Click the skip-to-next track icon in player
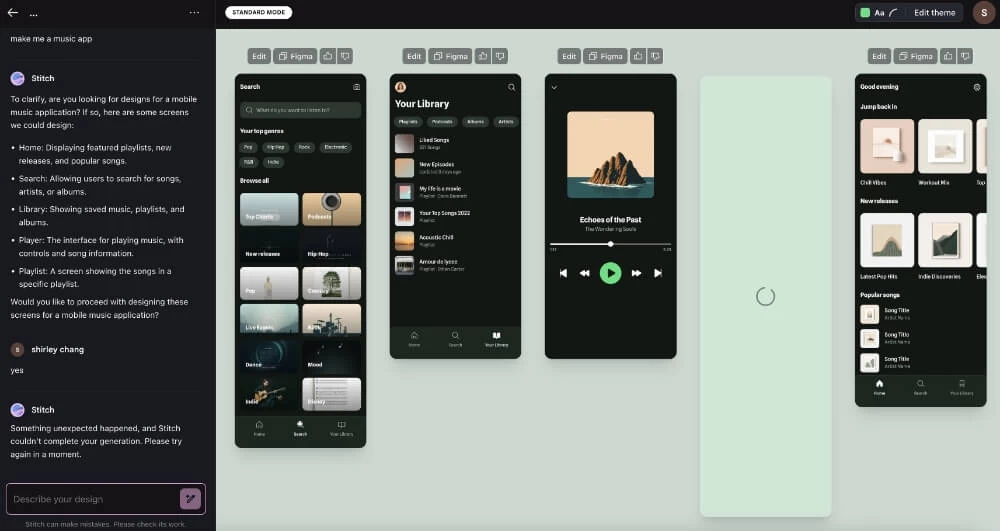1000x531 pixels. point(658,273)
